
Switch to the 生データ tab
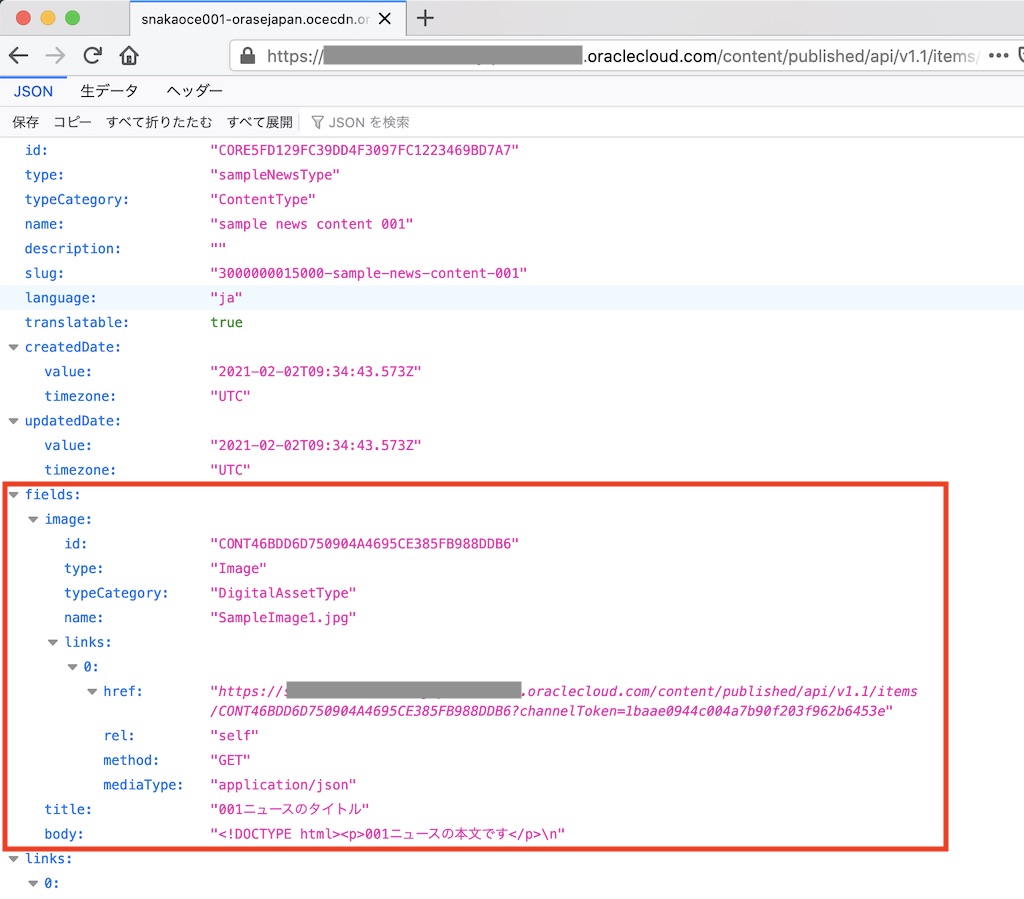109,91
